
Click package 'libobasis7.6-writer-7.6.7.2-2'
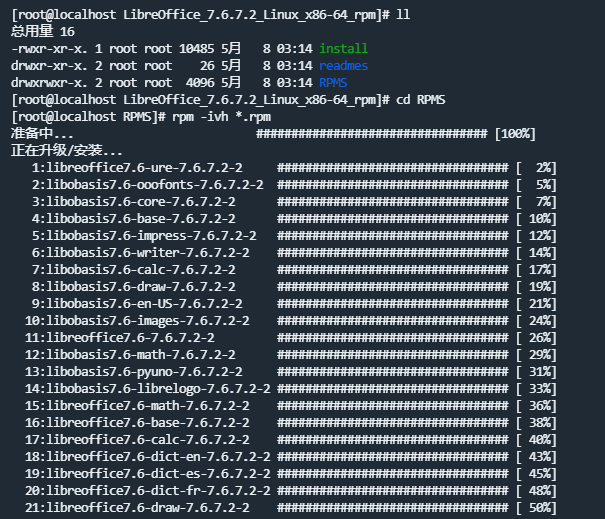(148, 252)
